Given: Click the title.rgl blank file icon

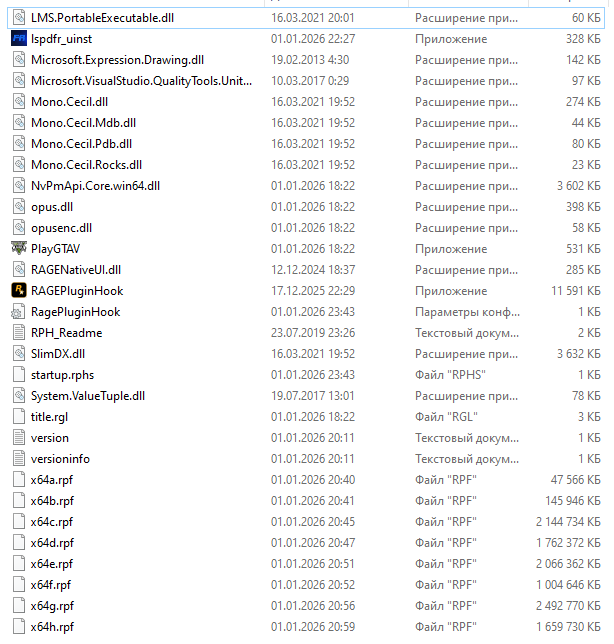Looking at the screenshot, I should (x=19, y=416).
